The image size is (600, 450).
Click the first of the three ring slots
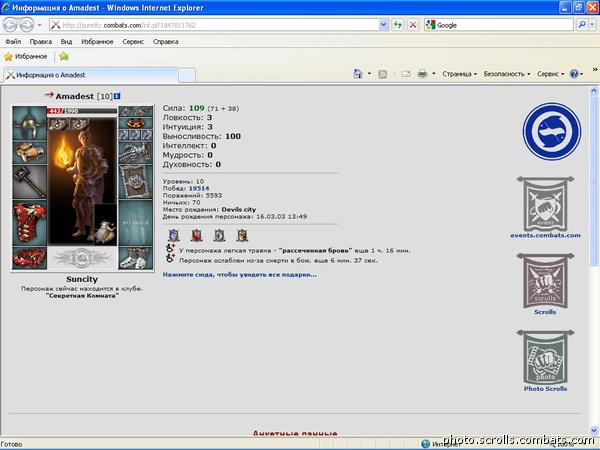[124, 135]
